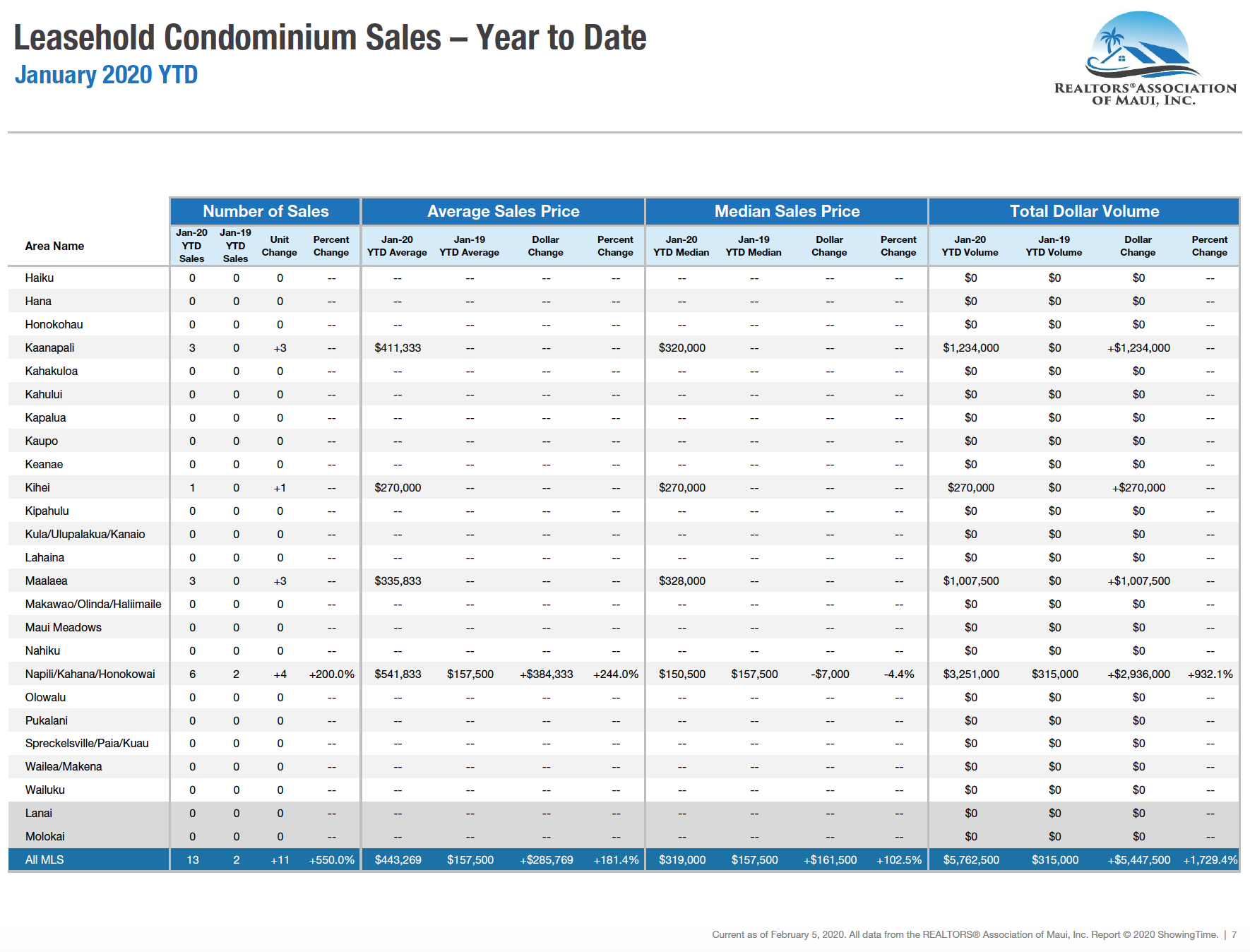This screenshot has width=1250, height=952.
Task: Click Maalaea average price '$335,833'
Action: point(398,581)
